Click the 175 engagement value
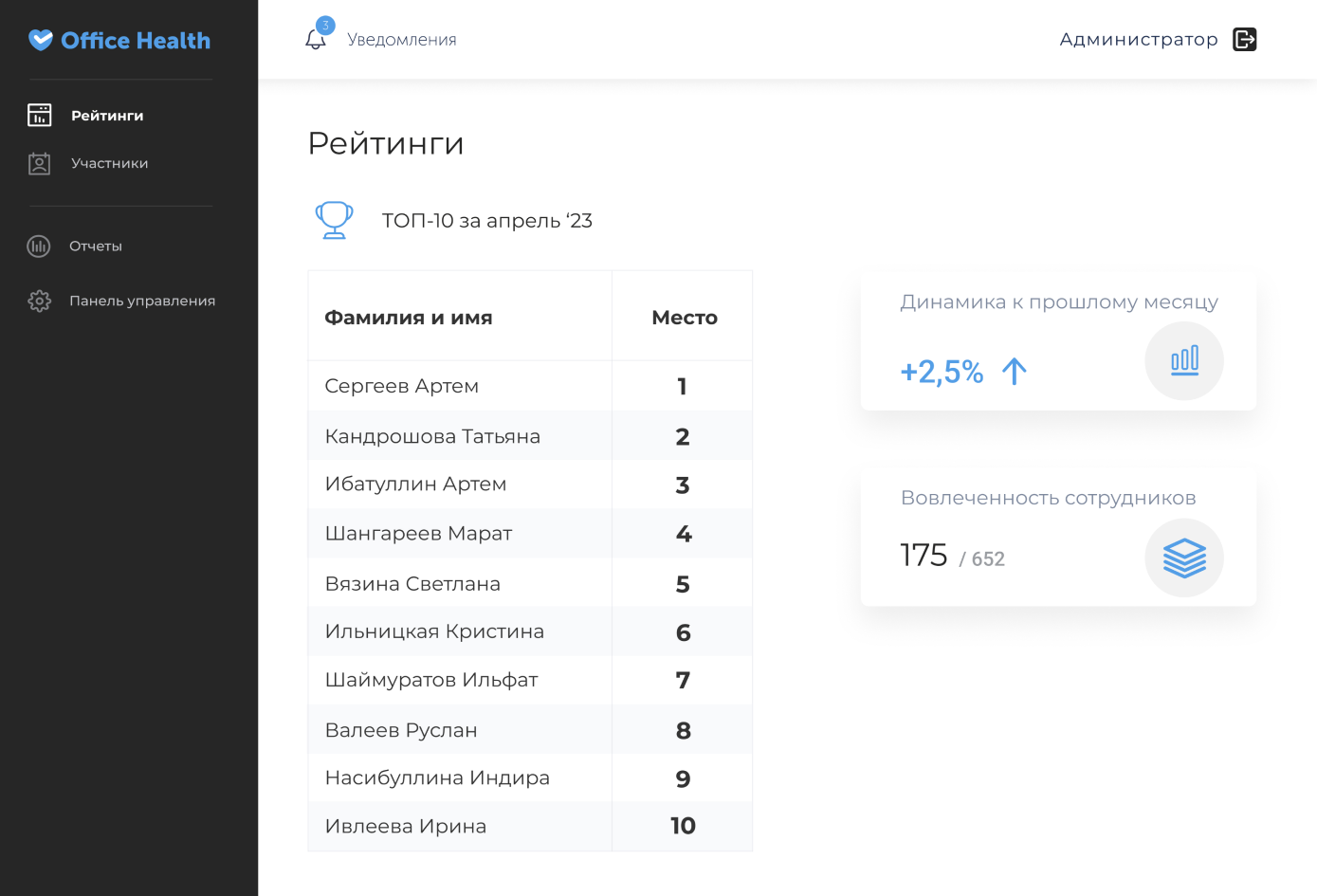 click(924, 555)
